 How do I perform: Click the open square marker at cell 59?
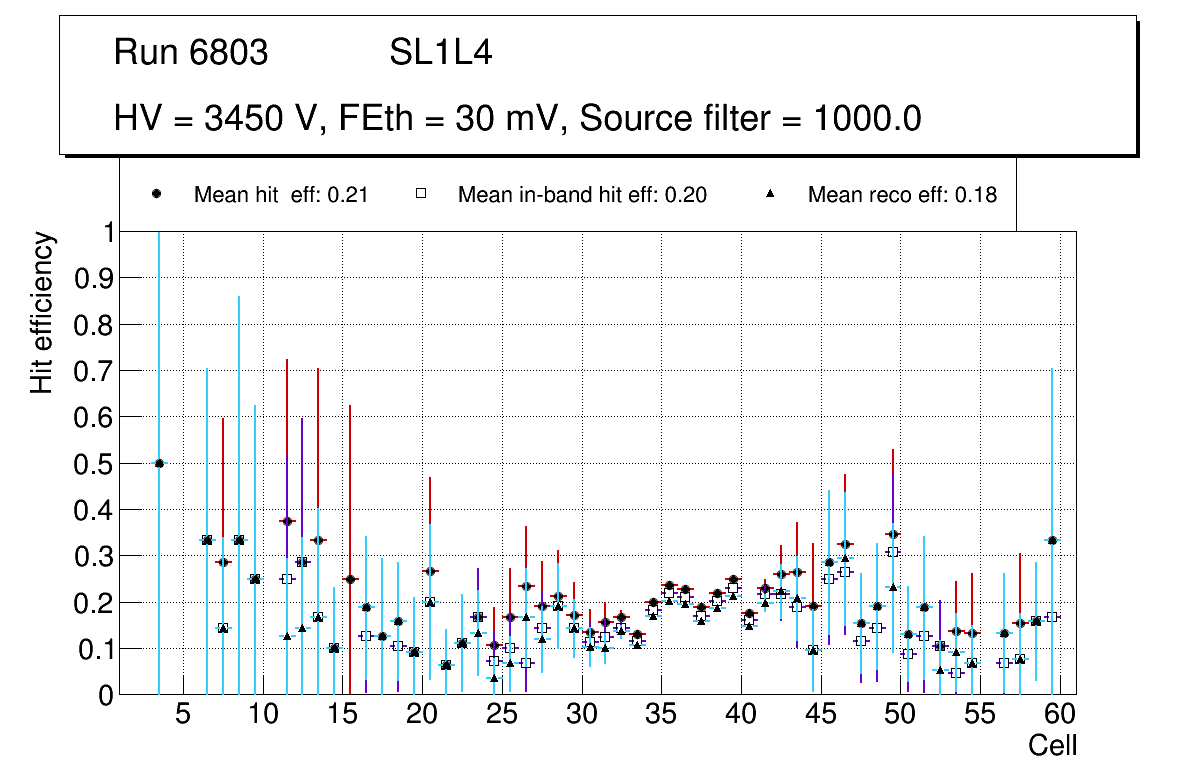coord(1052,617)
